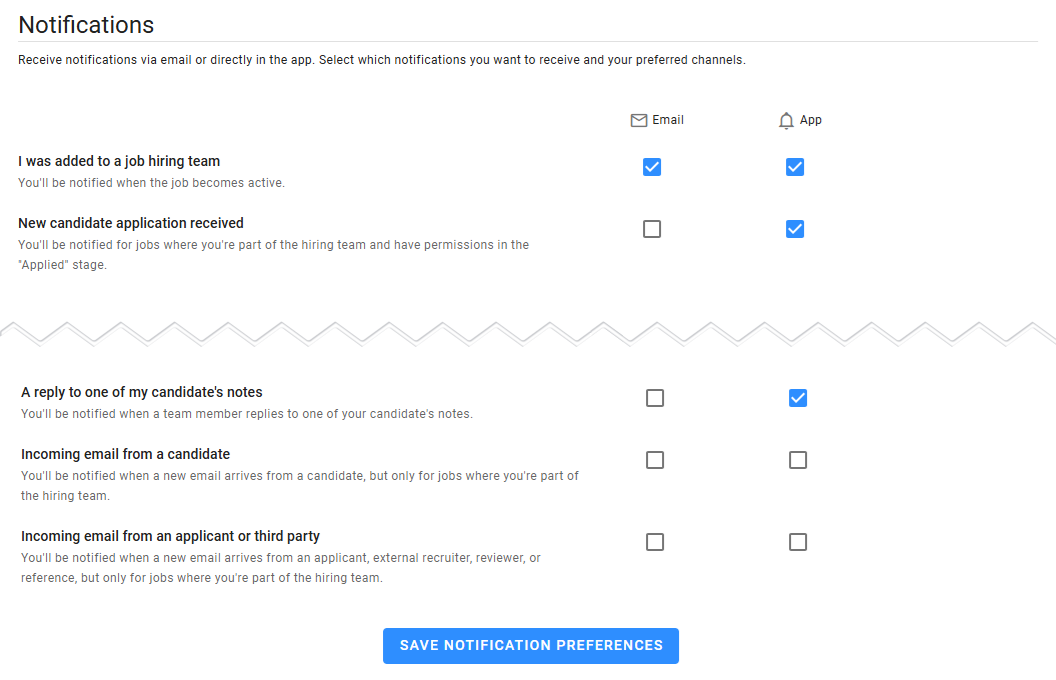
Task: Click "Incoming email from a candidate" label
Action: click(x=126, y=454)
